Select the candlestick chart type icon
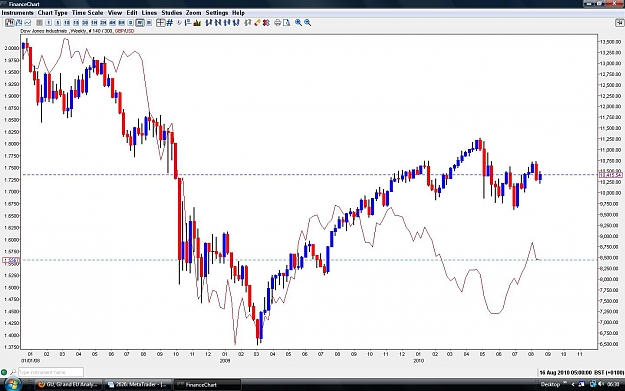 click(10, 23)
